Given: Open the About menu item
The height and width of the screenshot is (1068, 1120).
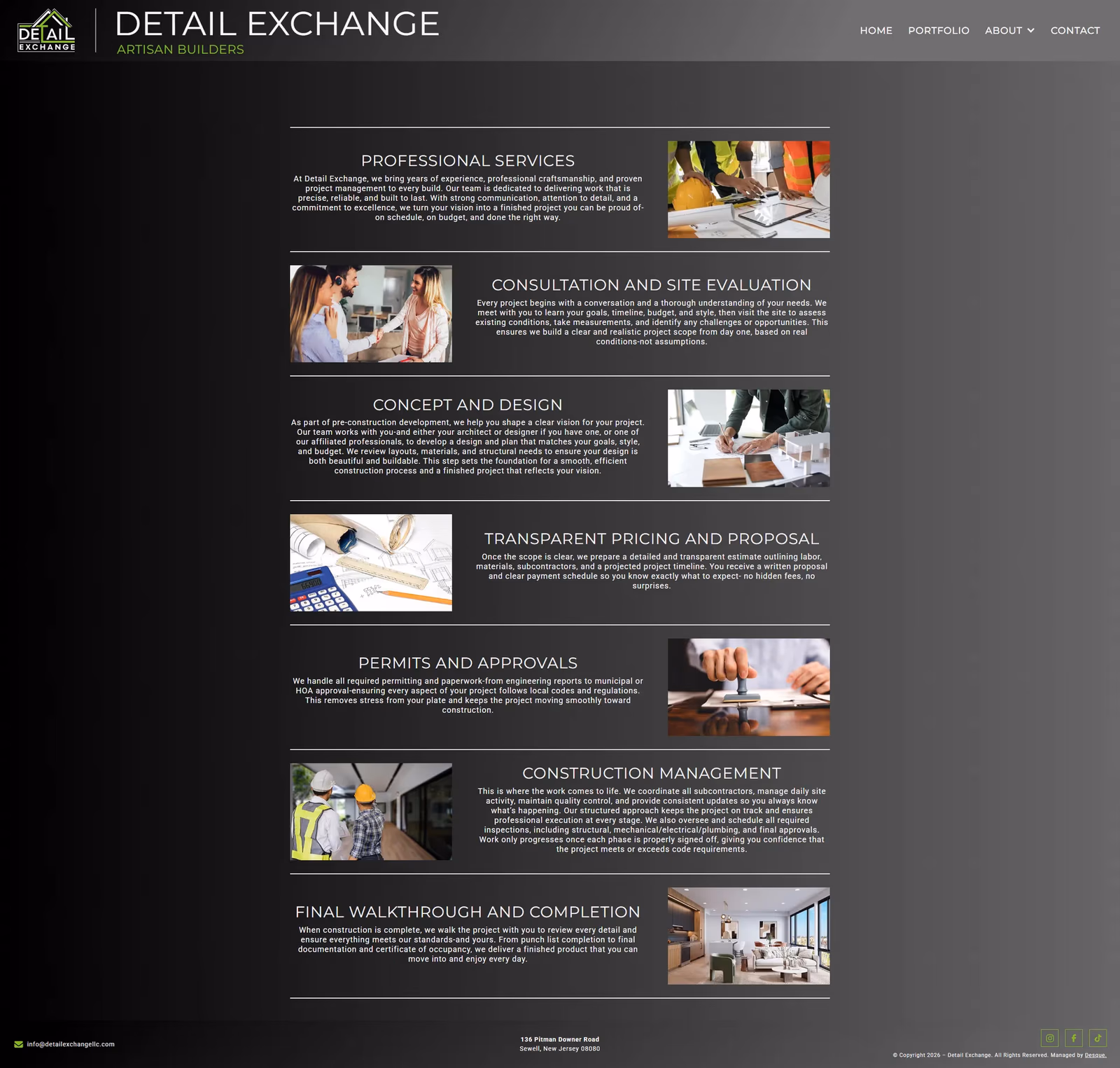Looking at the screenshot, I should pyautogui.click(x=1003, y=30).
